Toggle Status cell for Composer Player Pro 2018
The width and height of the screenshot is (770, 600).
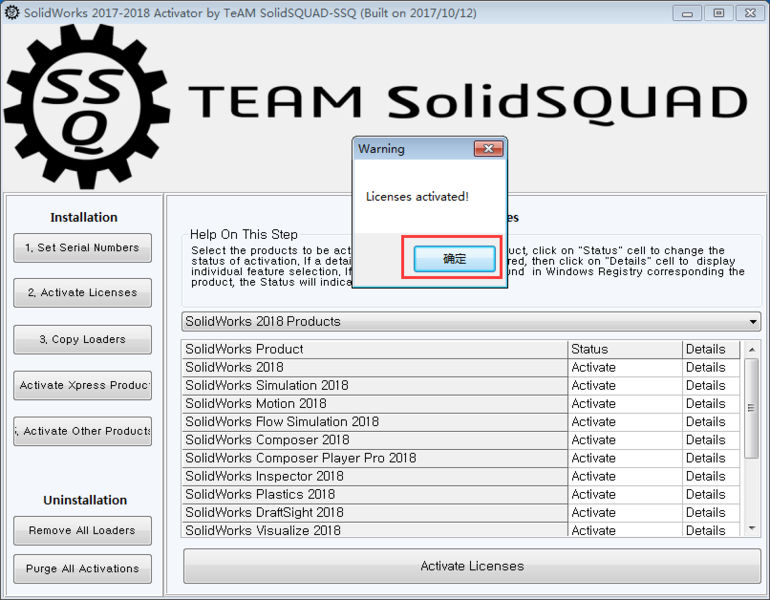[x=625, y=458]
